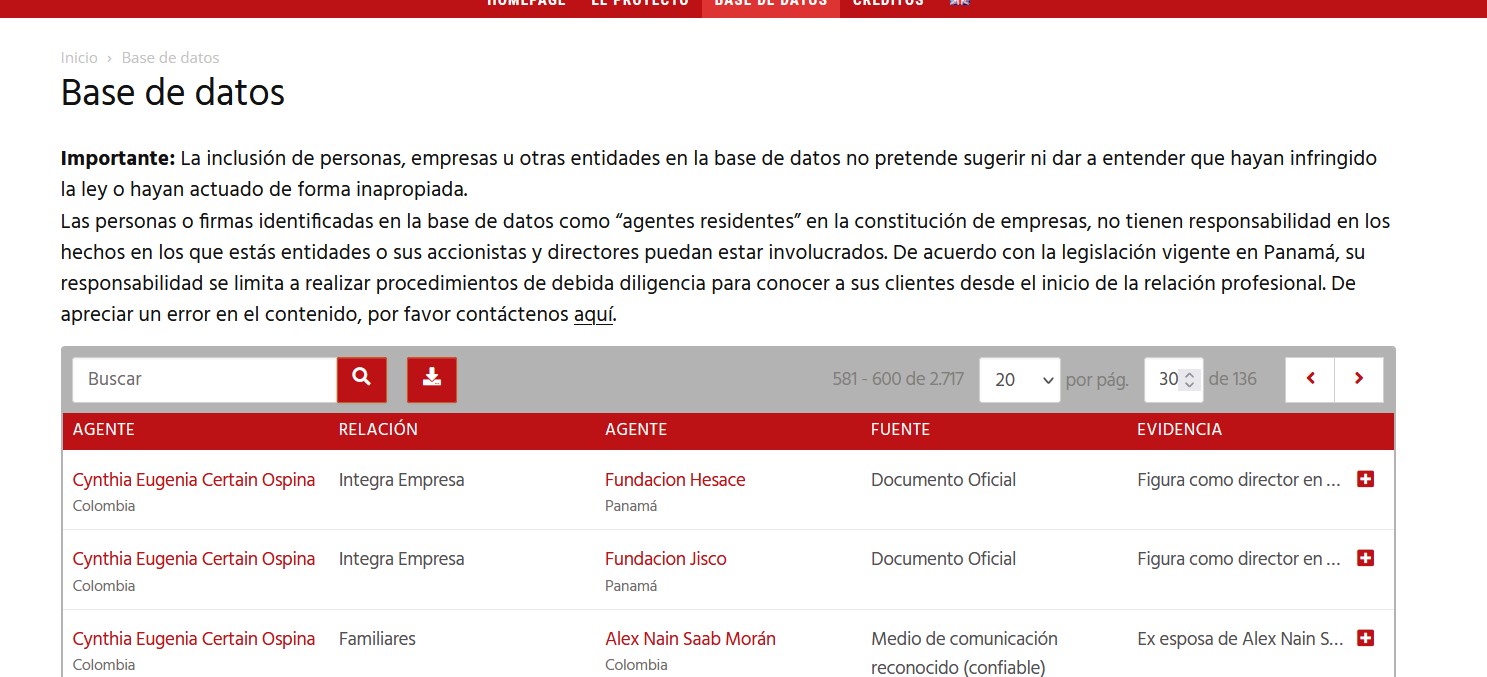The image size is (1487, 677).
Task: Expand evidence plus icon for Fundacion Jisco row
Action: coord(1365,558)
